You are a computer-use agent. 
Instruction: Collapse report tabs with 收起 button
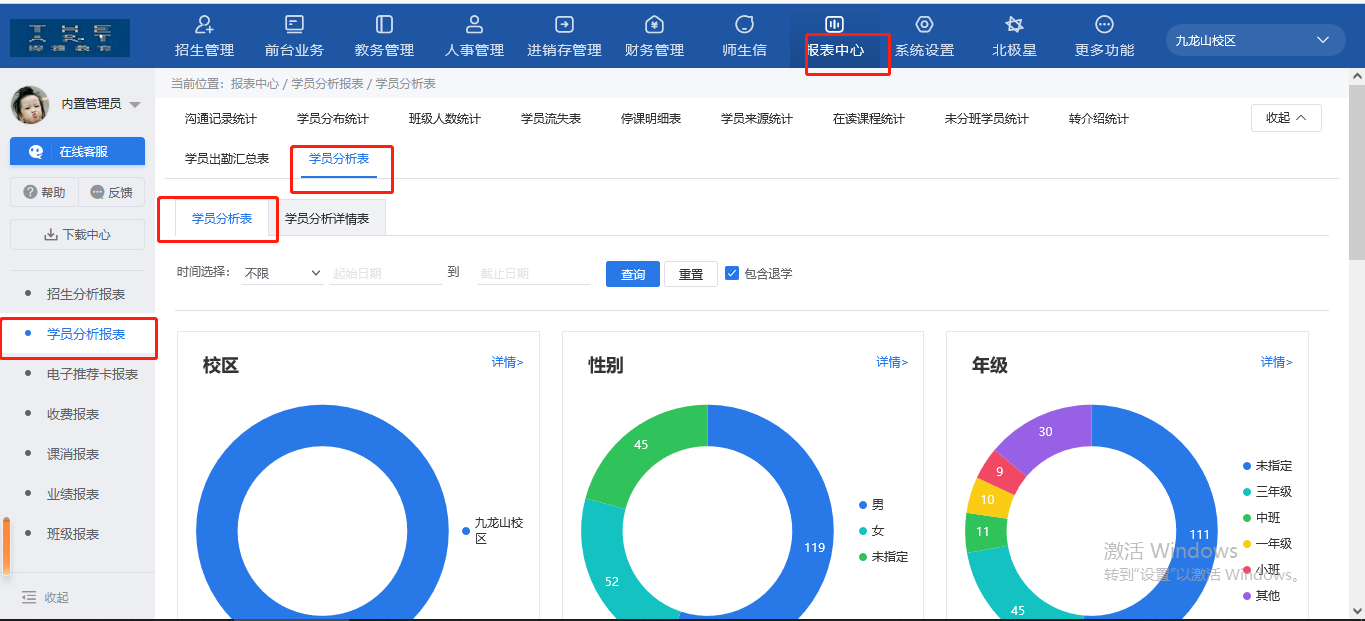[x=1286, y=118]
